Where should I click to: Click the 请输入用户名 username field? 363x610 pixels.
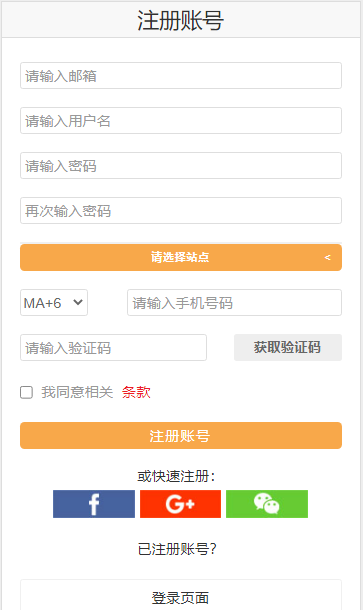click(x=181, y=121)
